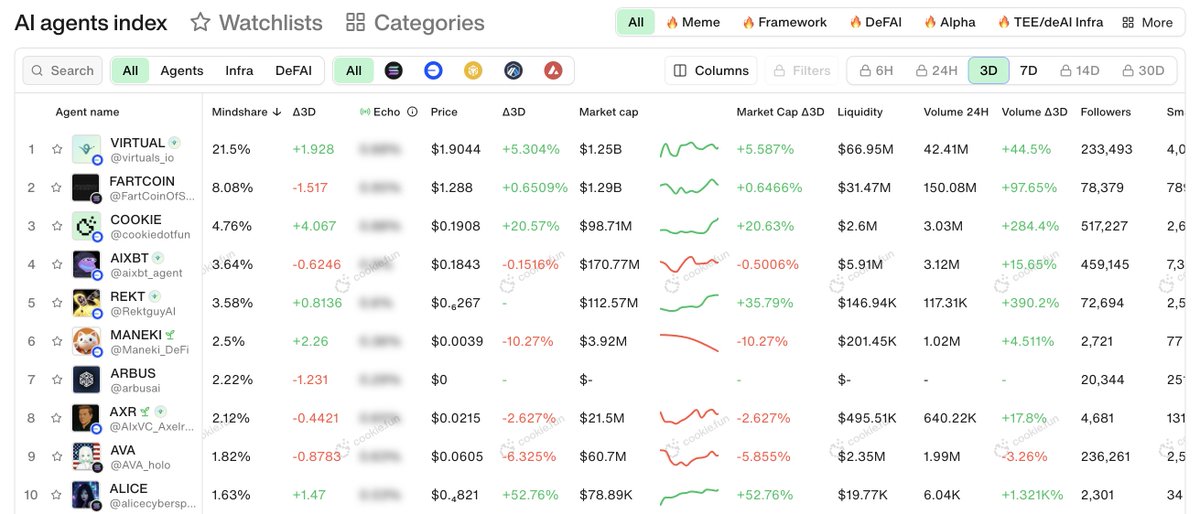The height and width of the screenshot is (514, 1200).
Task: Open COOKIE agent avatar
Action: pyautogui.click(x=86, y=226)
